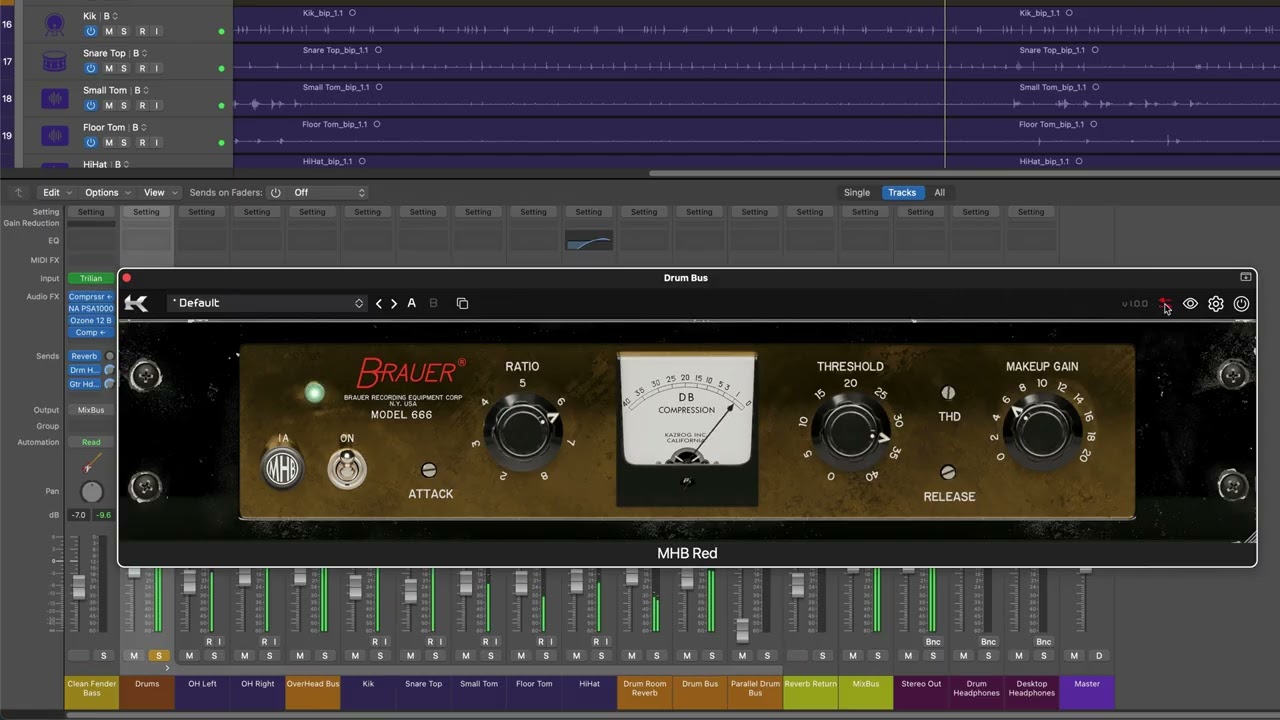Click the EQ thumbnail on mixer channel

pos(589,240)
